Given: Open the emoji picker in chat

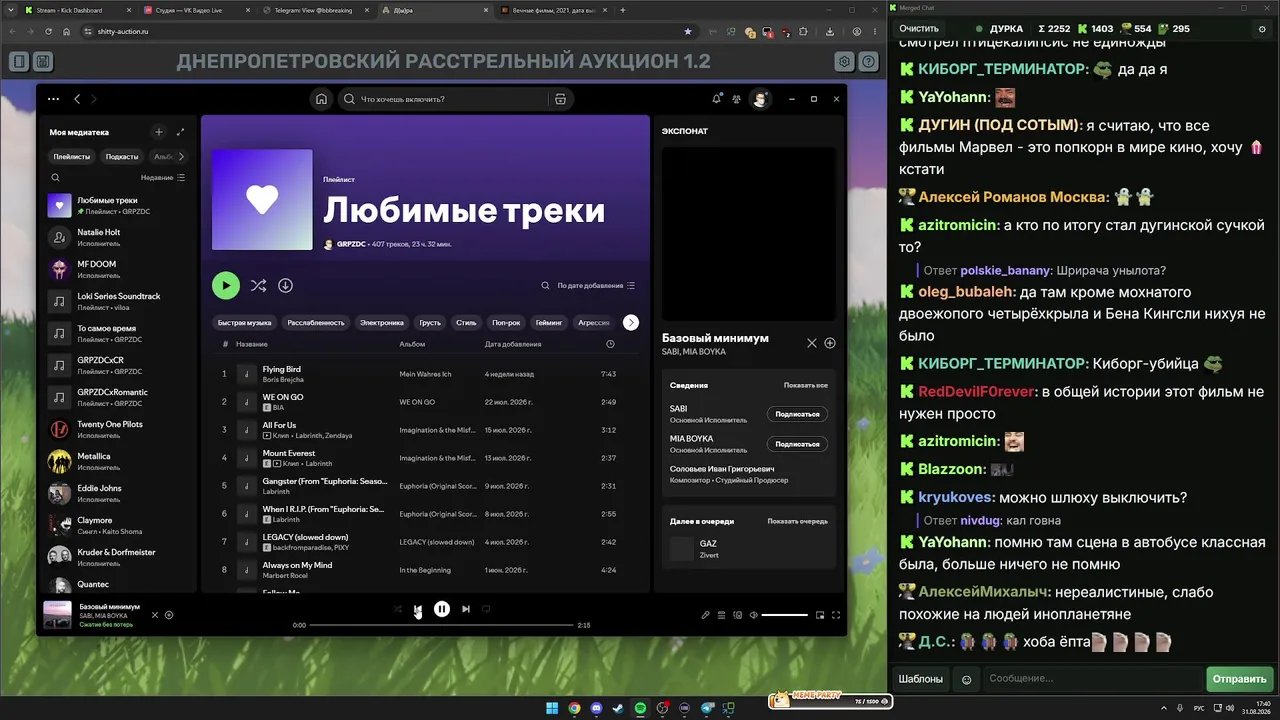Looking at the screenshot, I should pos(966,679).
